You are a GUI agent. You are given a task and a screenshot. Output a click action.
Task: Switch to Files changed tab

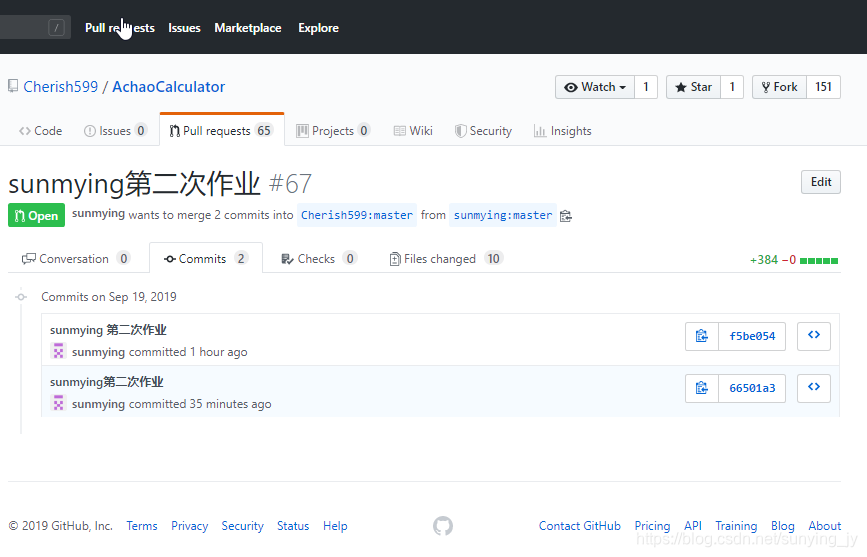[x=446, y=259]
